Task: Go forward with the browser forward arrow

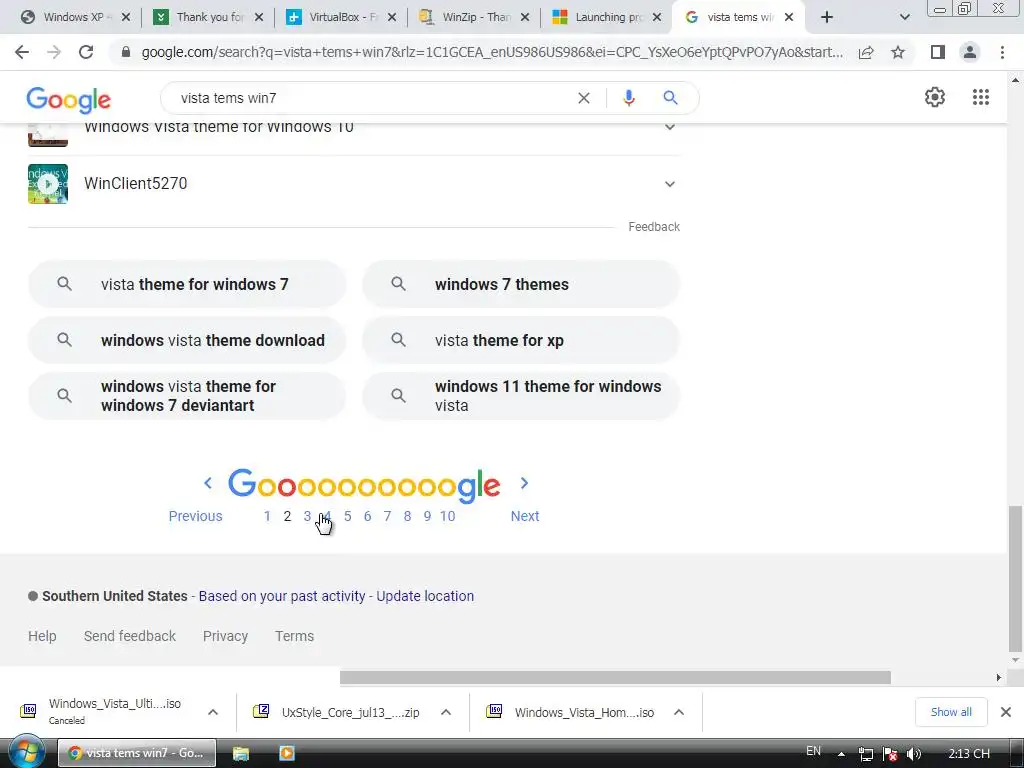Action: 54,52
